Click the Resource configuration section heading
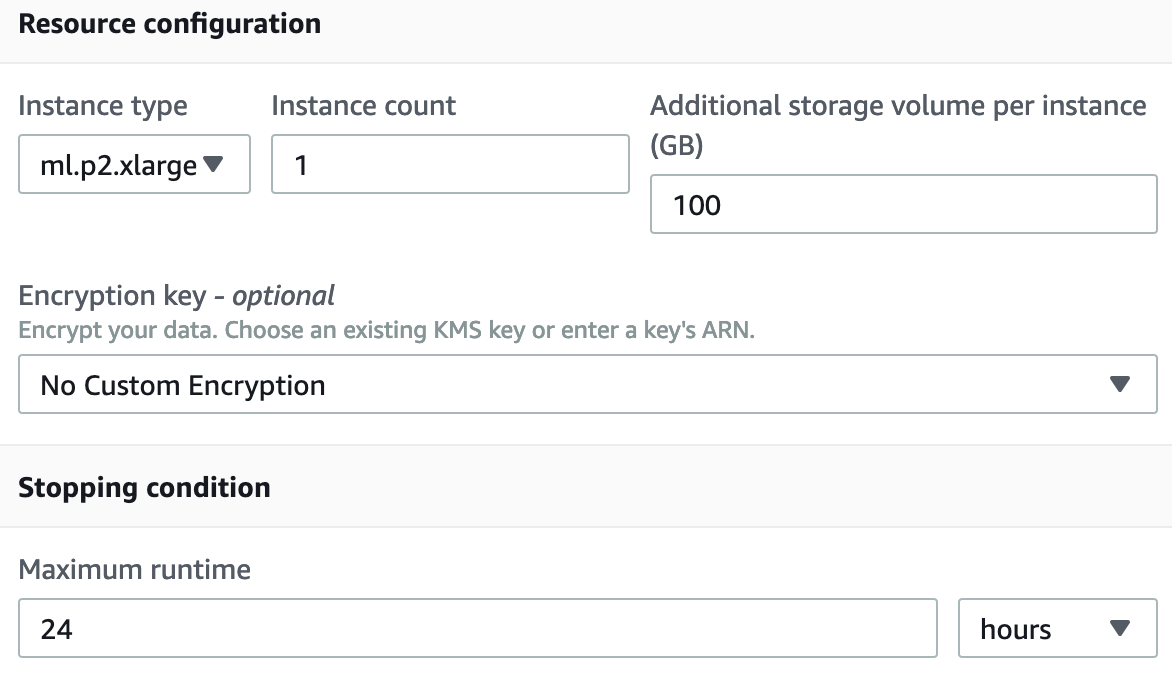The width and height of the screenshot is (1172, 674). point(170,24)
